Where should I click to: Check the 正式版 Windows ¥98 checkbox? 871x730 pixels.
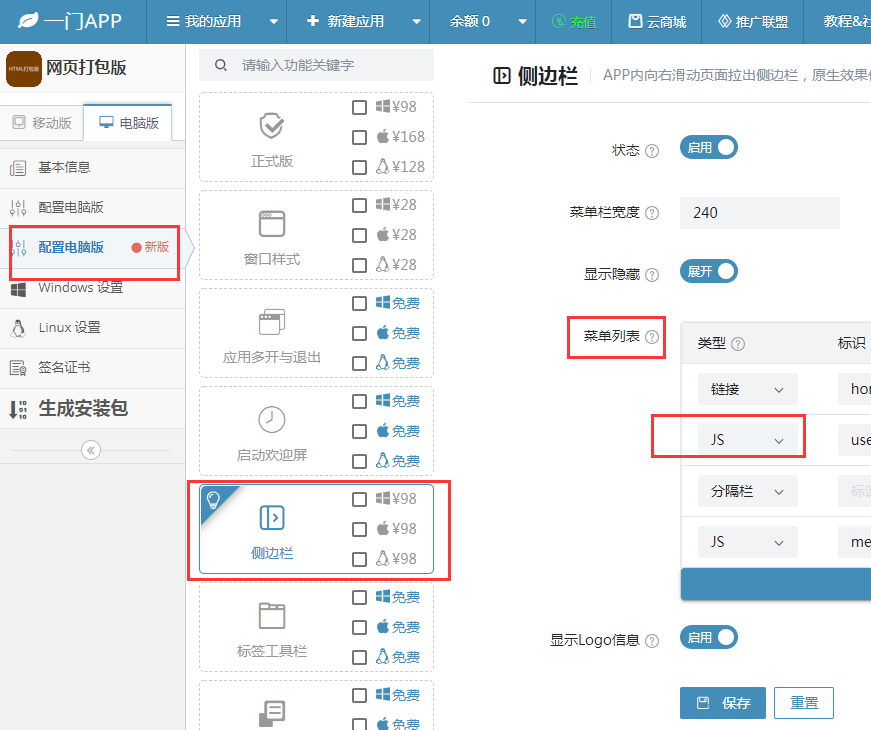359,107
